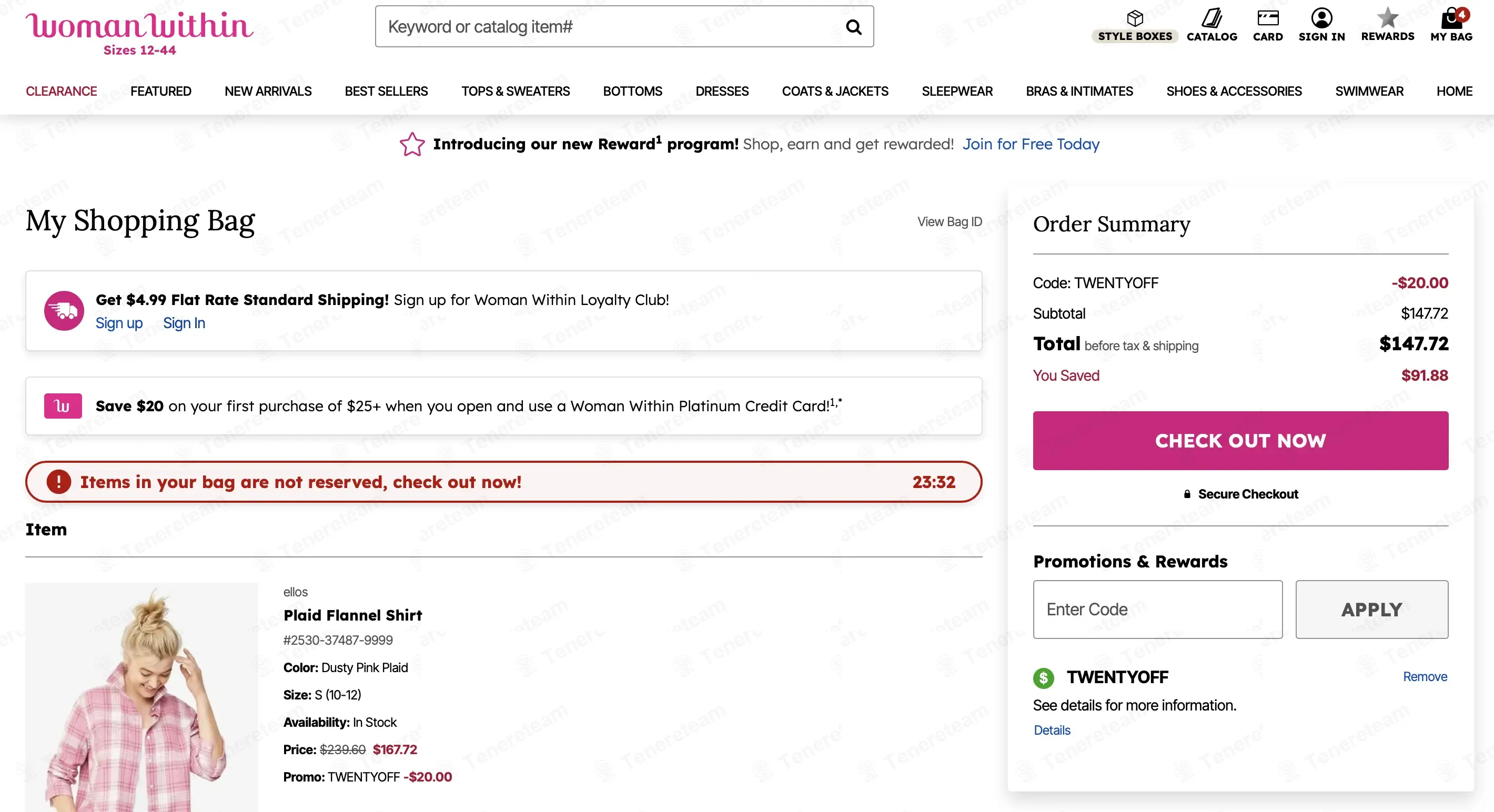Open the Shoes & Accessories menu
The height and width of the screenshot is (812, 1494).
pos(1234,91)
